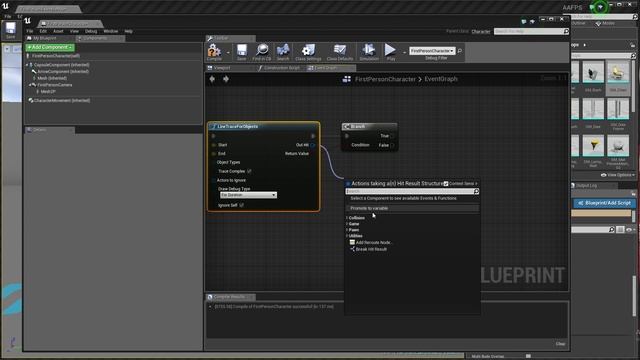Click the main editor Save icon
Screen dimensions: 640x360
tap(10, 28)
